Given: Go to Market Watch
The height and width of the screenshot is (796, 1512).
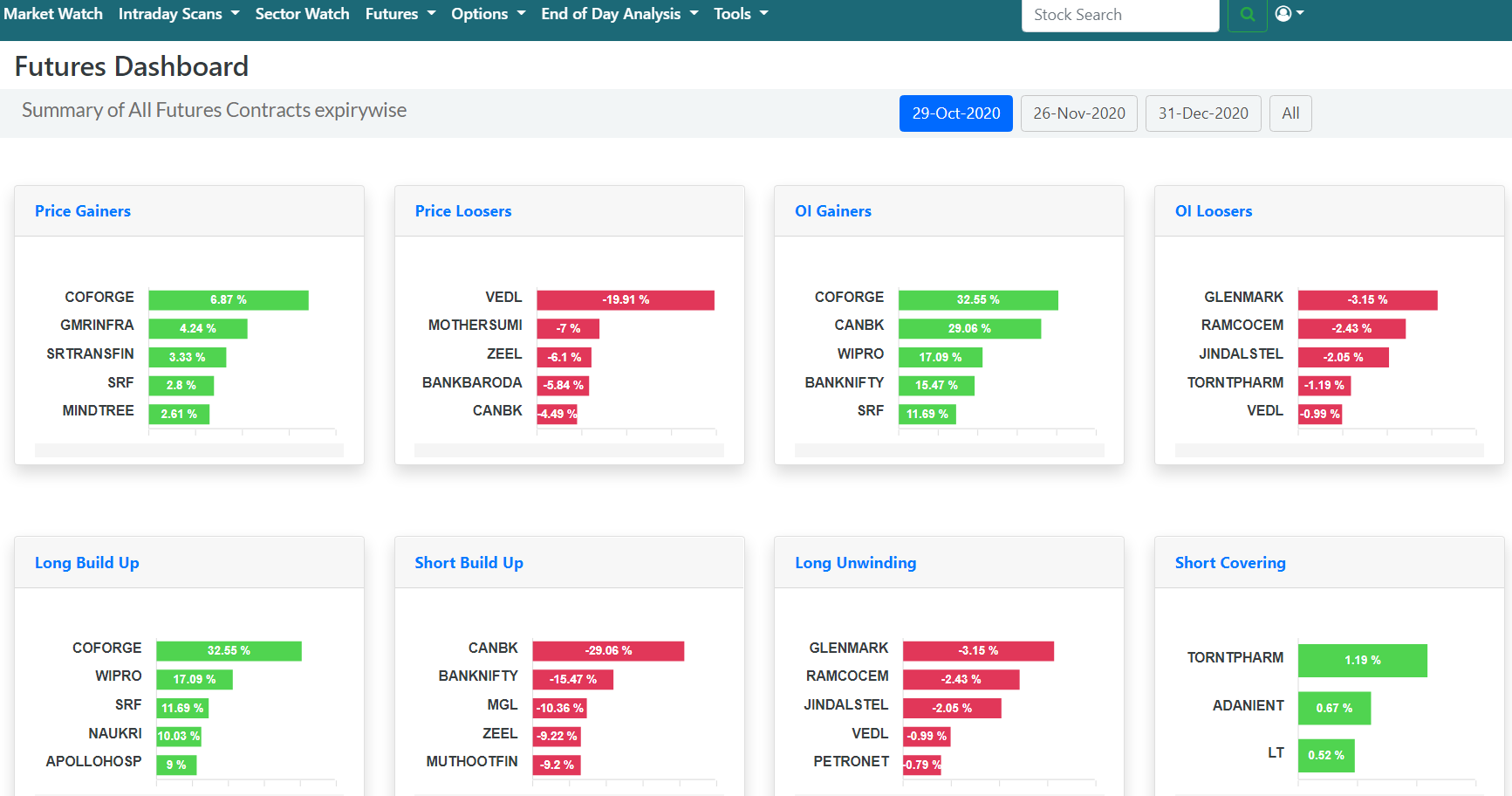Looking at the screenshot, I should point(53,14).
